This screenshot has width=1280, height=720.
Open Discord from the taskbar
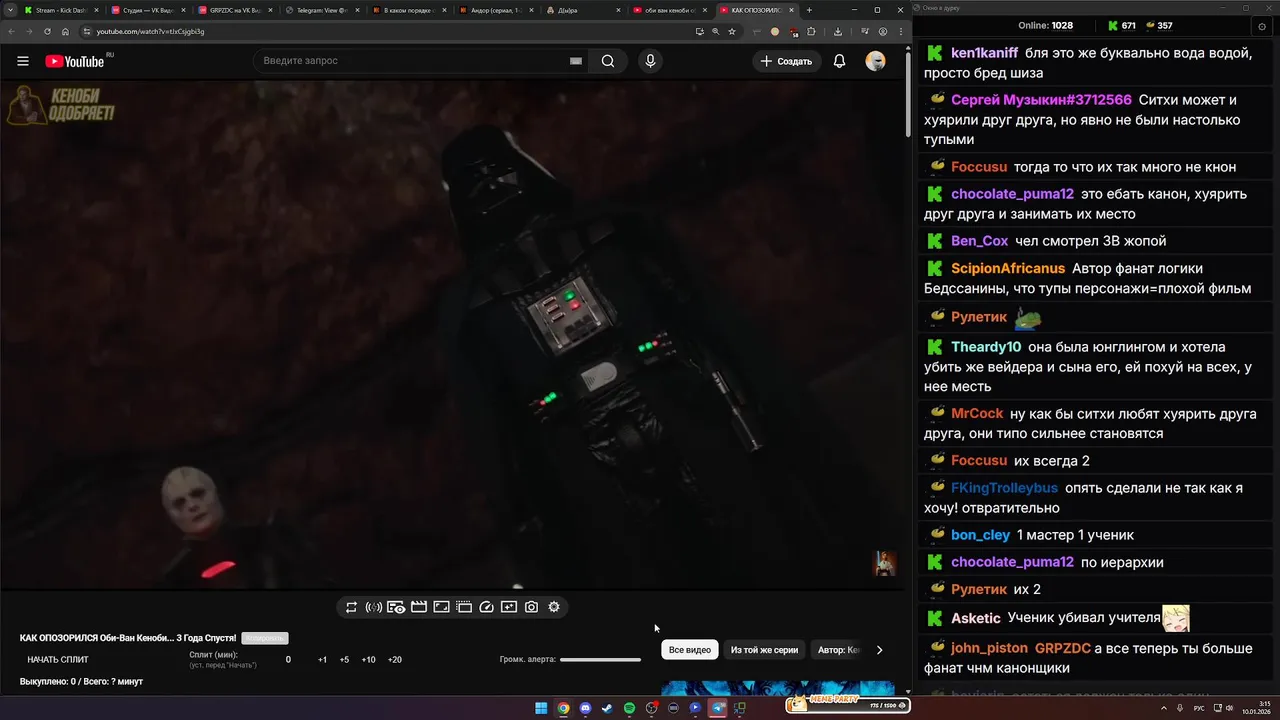coord(585,708)
